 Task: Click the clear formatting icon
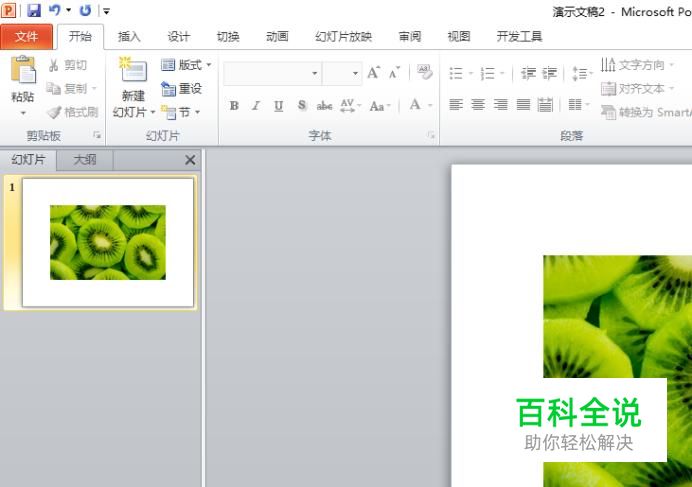(425, 72)
